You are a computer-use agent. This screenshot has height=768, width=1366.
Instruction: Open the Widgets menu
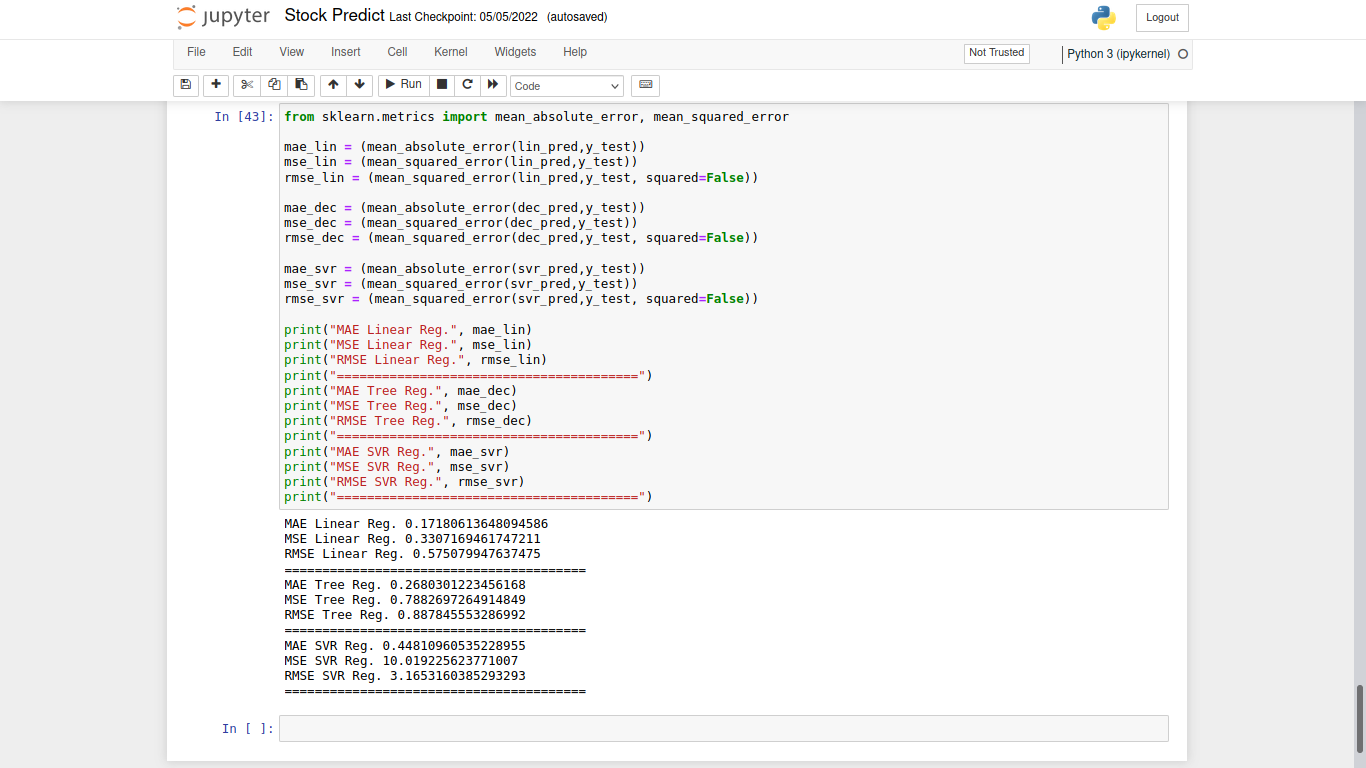[x=515, y=52]
